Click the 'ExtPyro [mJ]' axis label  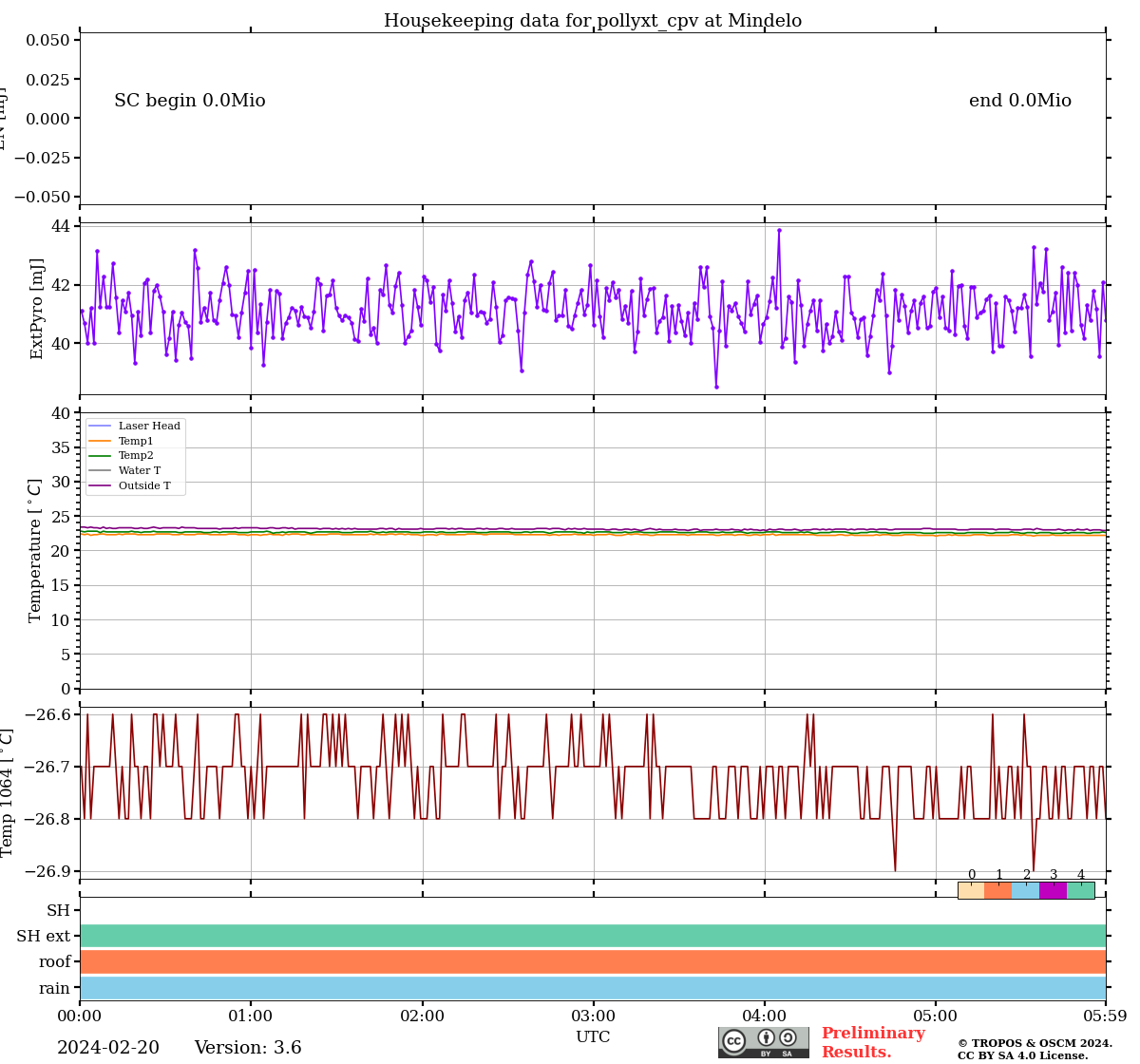(37, 308)
